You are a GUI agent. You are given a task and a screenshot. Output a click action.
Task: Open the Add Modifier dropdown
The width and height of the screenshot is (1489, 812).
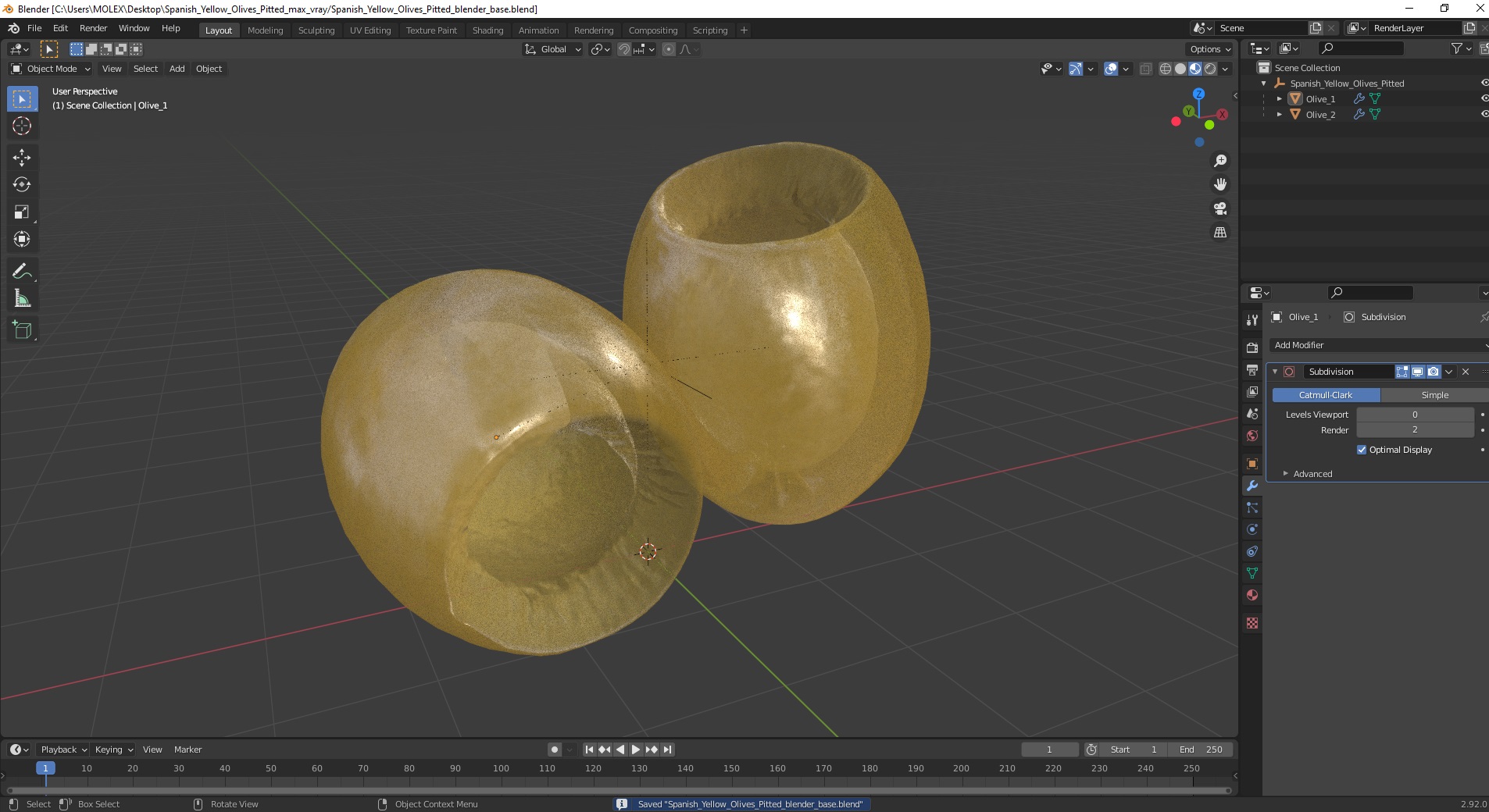[x=1379, y=345]
